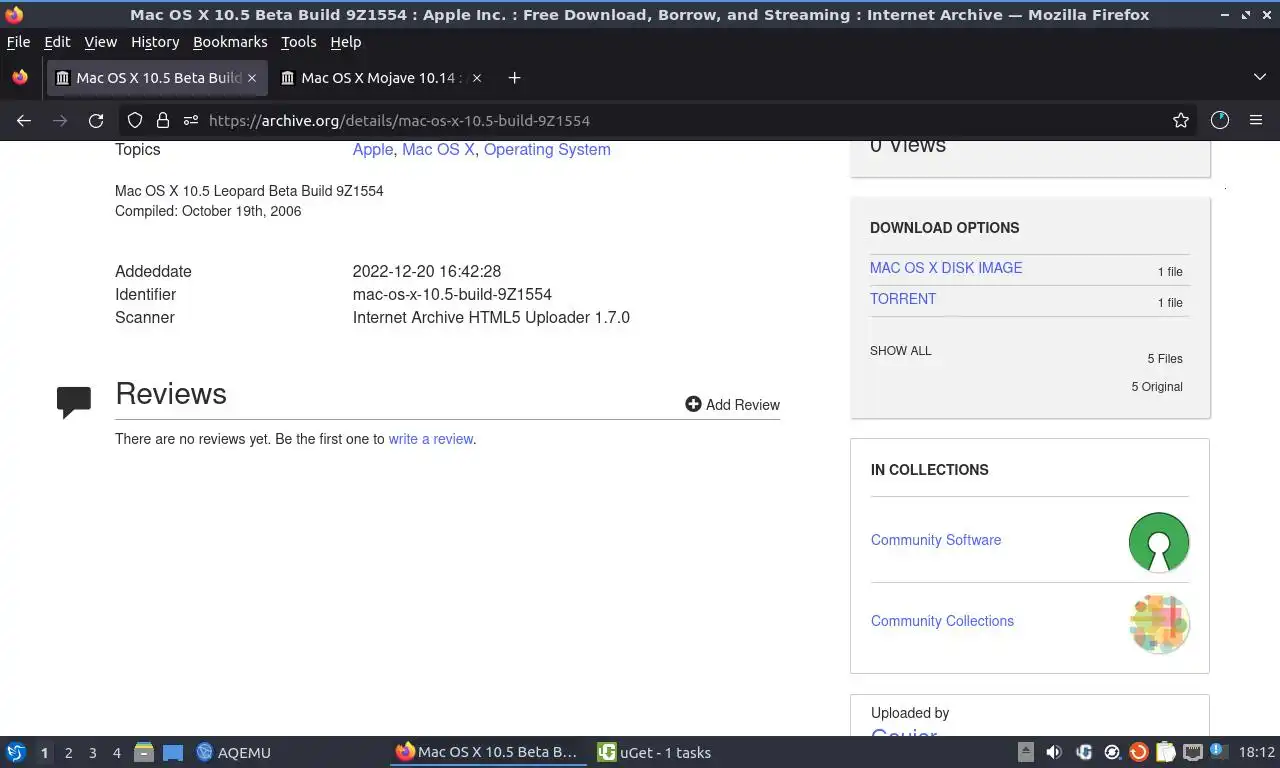Click the Addeddate value 2022-12-20 16:42:28

(427, 271)
